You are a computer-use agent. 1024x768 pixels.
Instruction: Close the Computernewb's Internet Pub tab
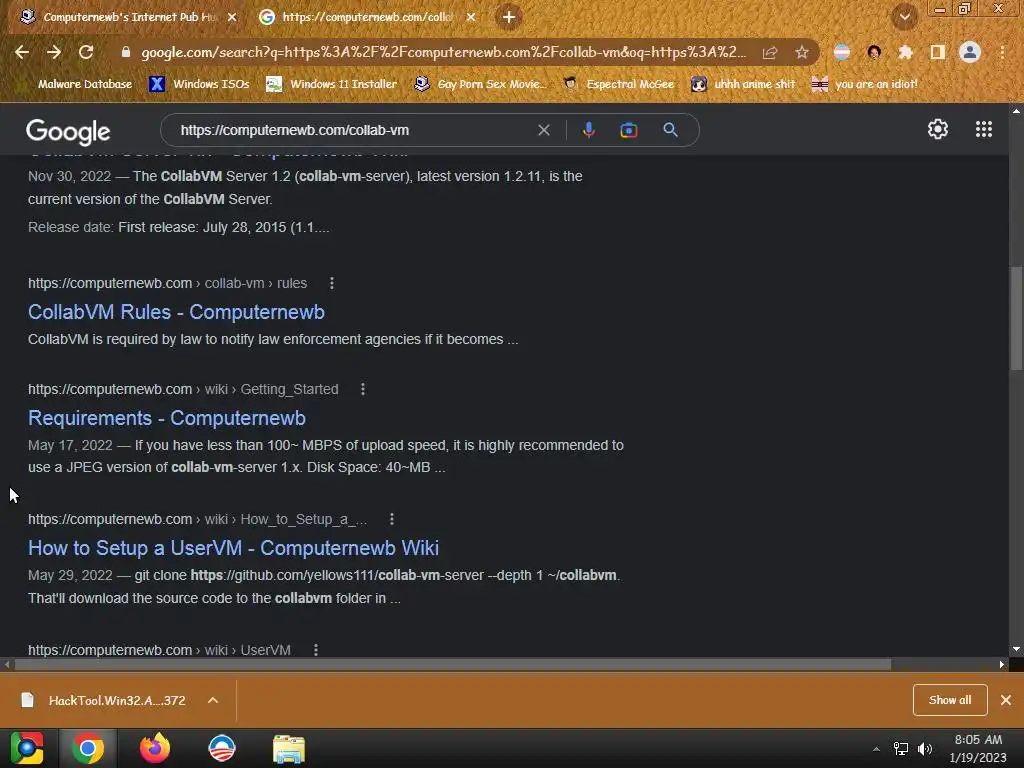(232, 17)
